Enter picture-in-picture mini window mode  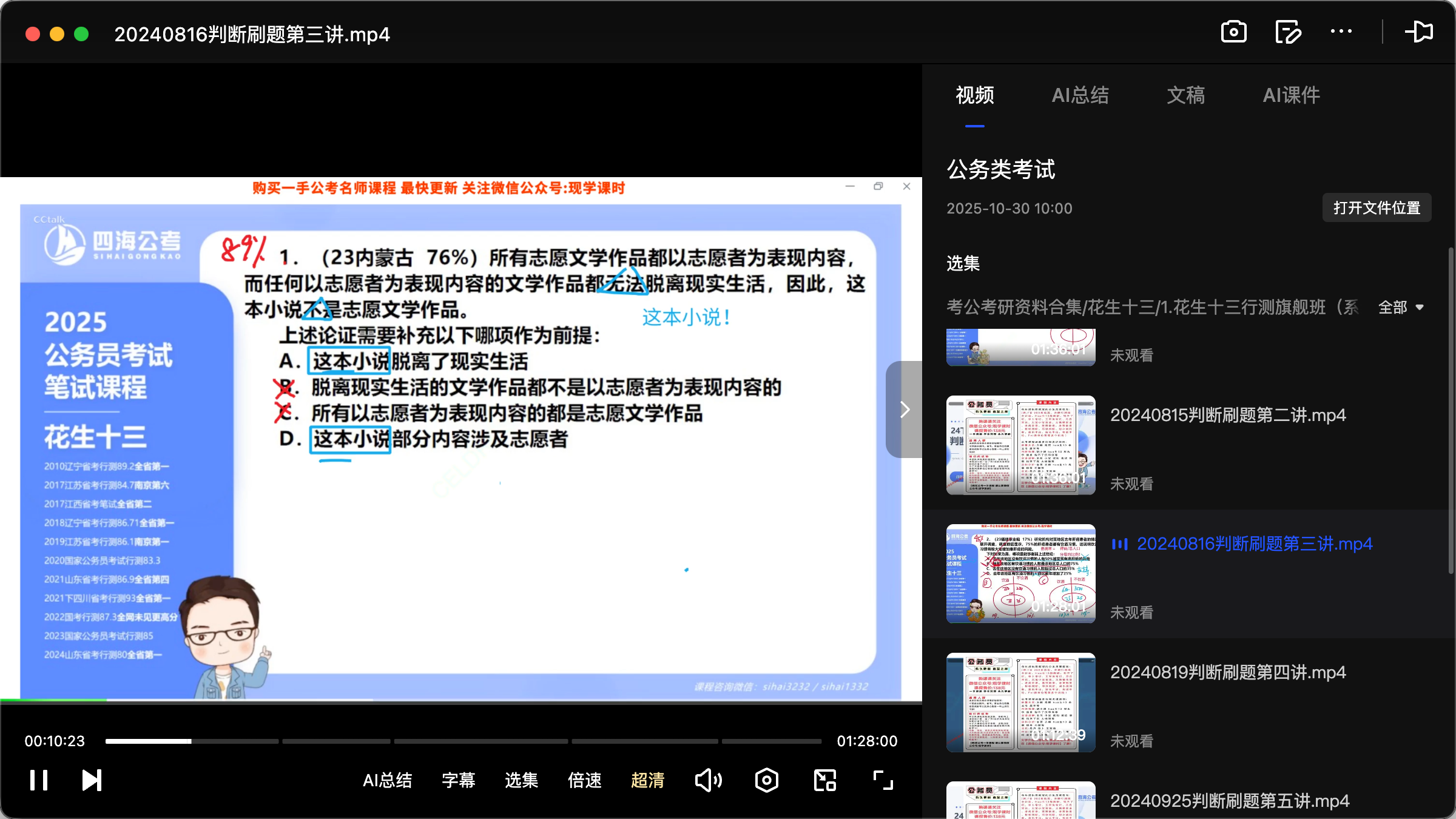(824, 780)
